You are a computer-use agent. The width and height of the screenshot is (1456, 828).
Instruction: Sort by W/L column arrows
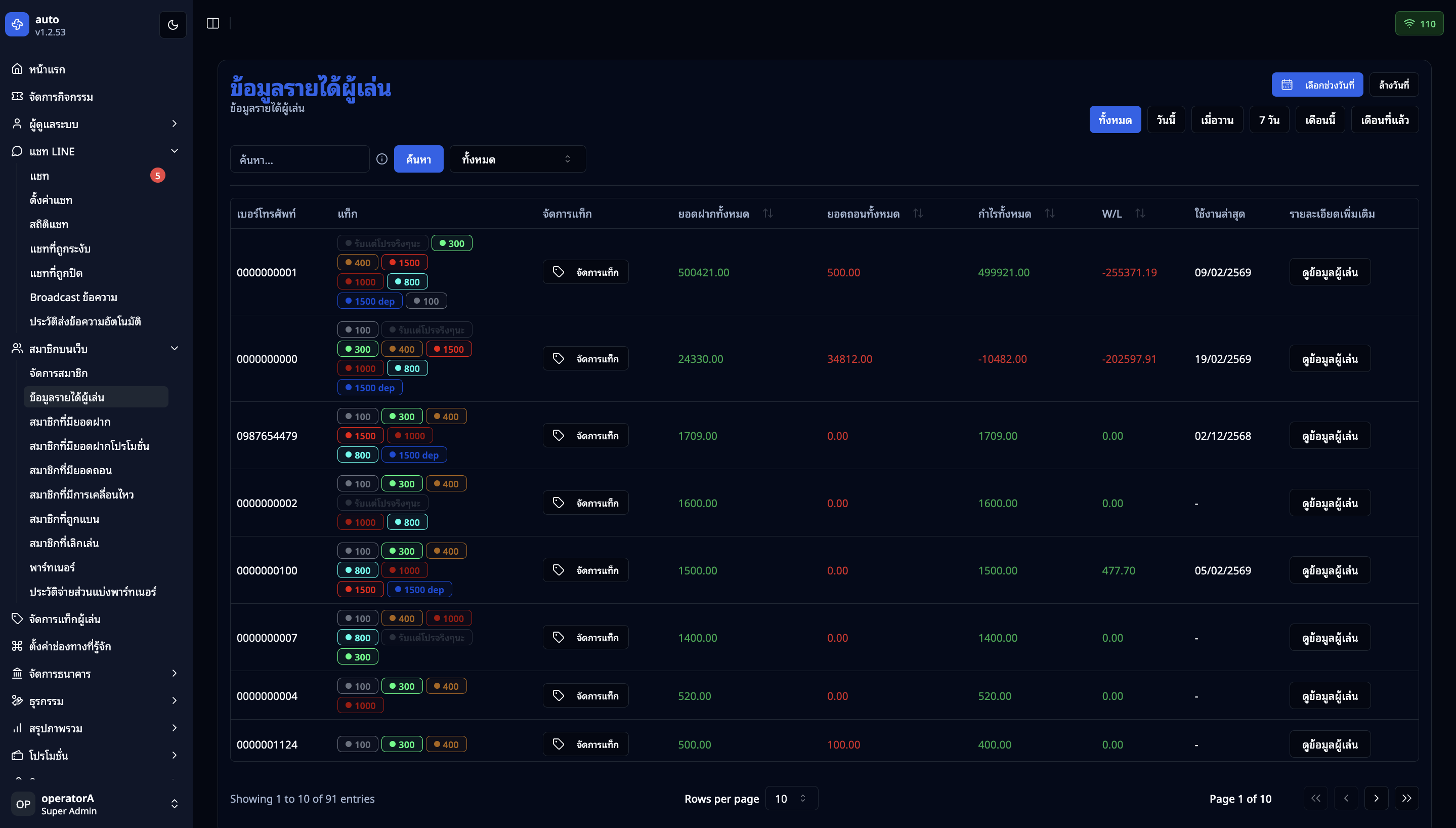[x=1140, y=213]
